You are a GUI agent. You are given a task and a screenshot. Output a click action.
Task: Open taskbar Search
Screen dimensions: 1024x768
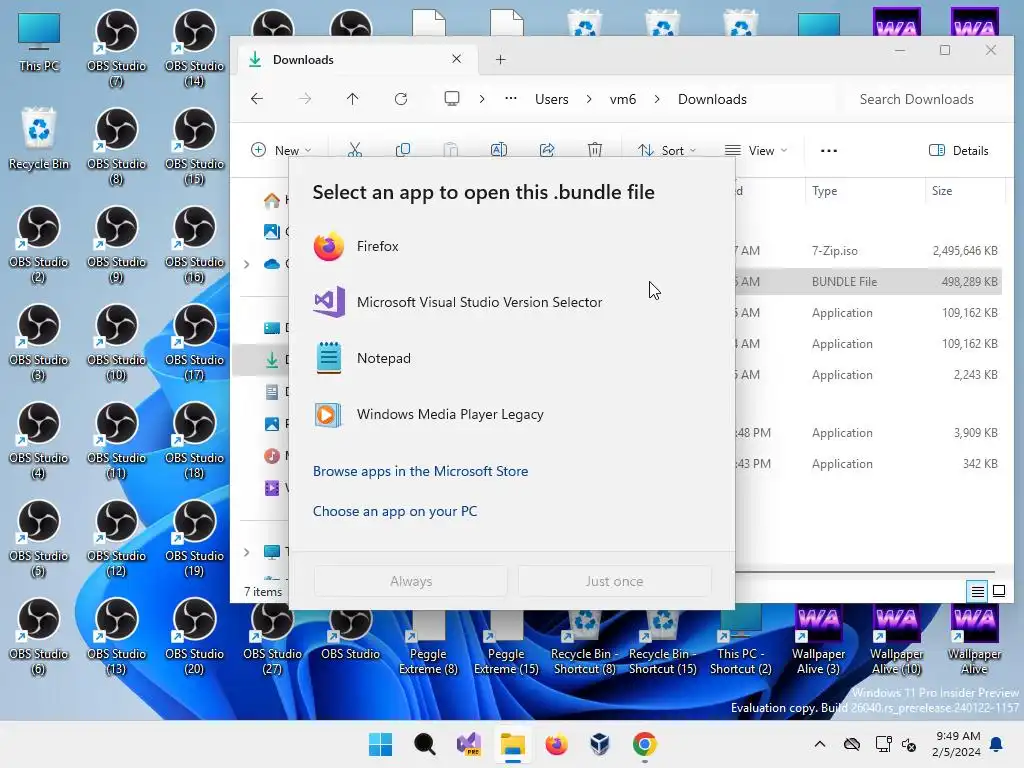tap(424, 744)
